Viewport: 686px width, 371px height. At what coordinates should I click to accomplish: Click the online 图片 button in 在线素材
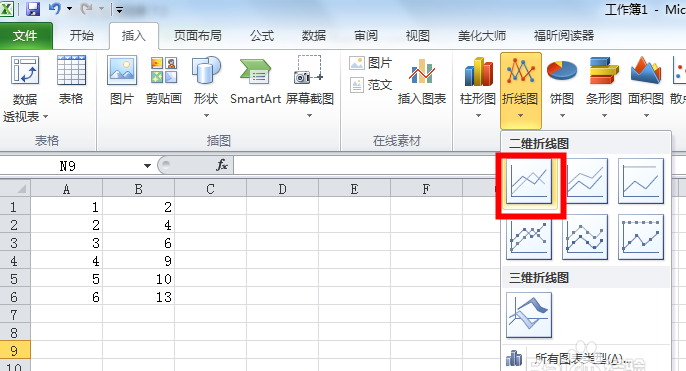point(370,63)
